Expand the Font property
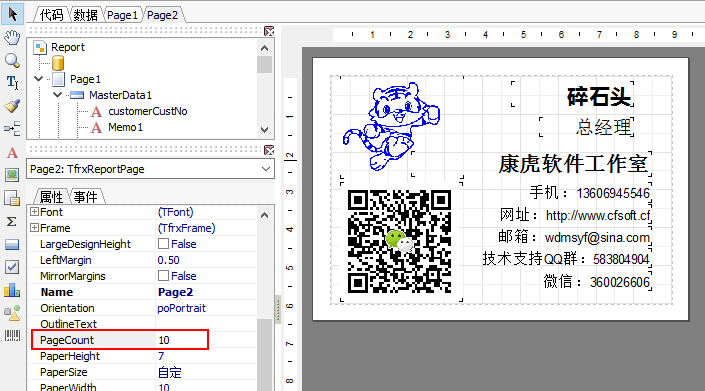This screenshot has height=391, width=705. tap(34, 212)
